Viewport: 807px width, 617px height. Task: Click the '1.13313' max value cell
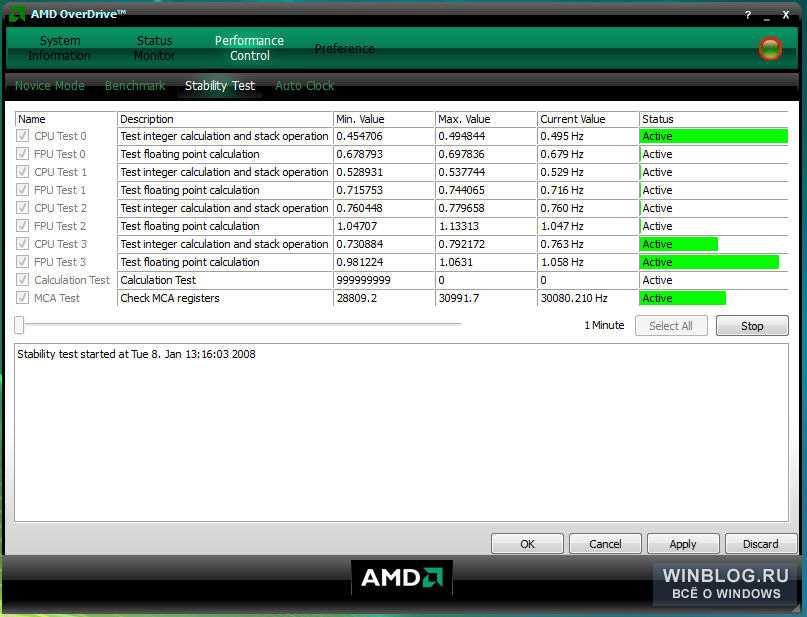pos(486,226)
